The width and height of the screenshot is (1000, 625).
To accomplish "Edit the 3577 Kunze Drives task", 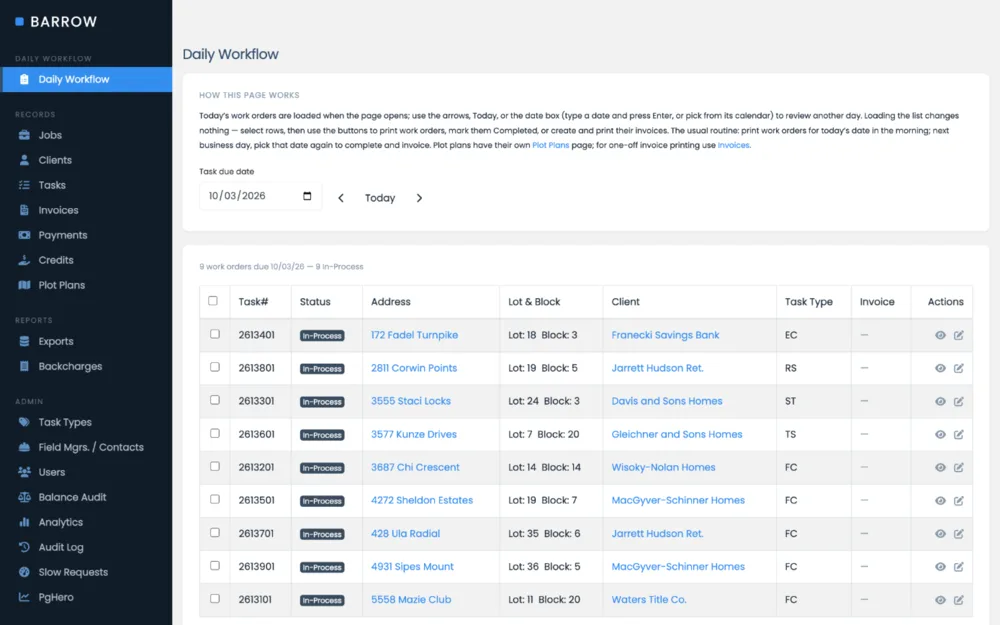I will point(959,434).
